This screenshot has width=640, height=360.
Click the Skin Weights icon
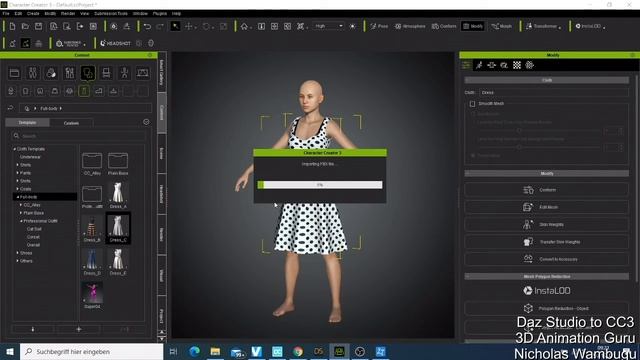click(528, 224)
